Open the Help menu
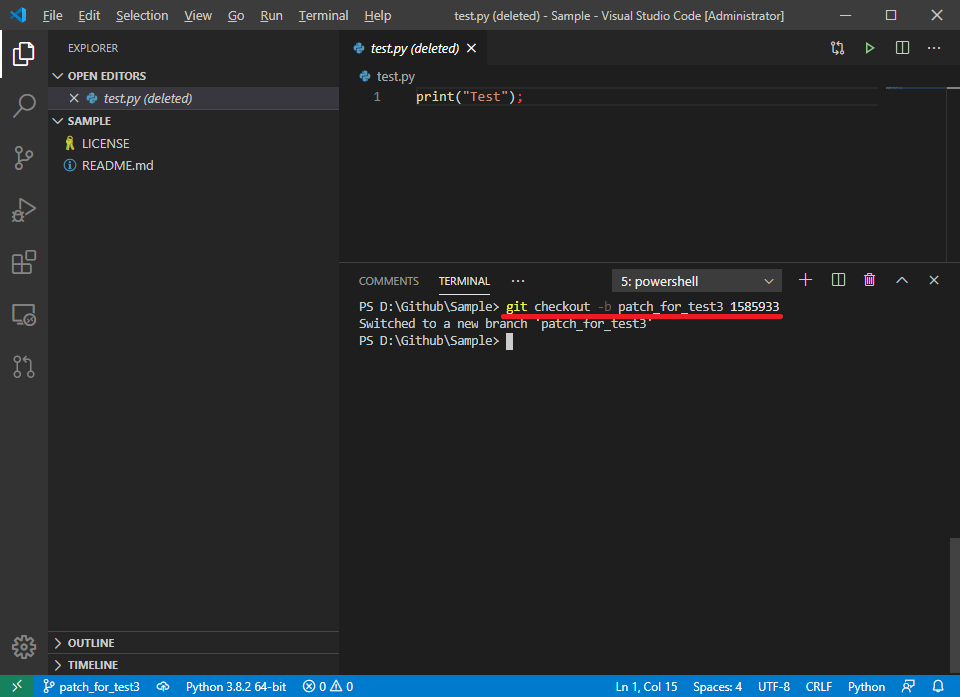The height and width of the screenshot is (697, 960). tap(378, 15)
